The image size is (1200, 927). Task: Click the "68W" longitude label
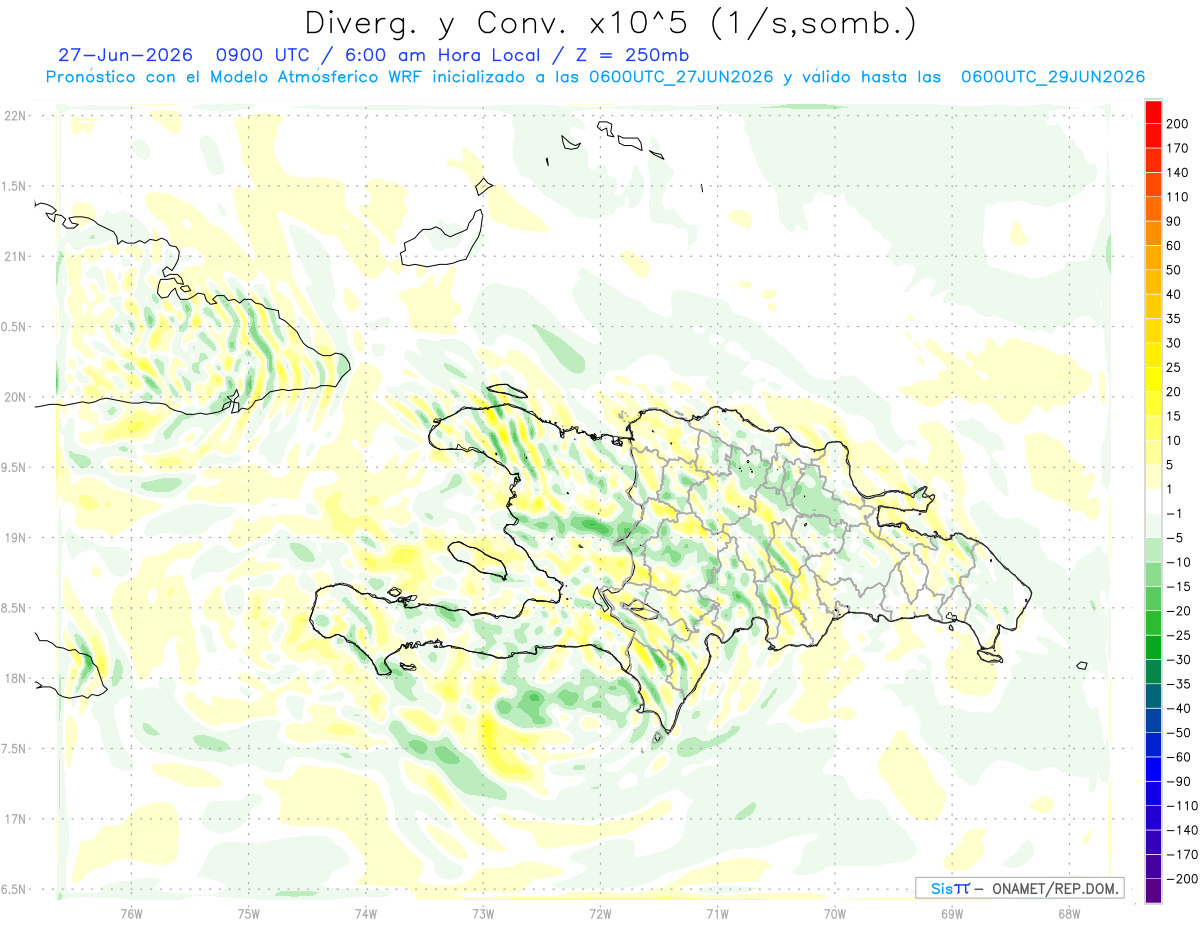tap(1069, 914)
